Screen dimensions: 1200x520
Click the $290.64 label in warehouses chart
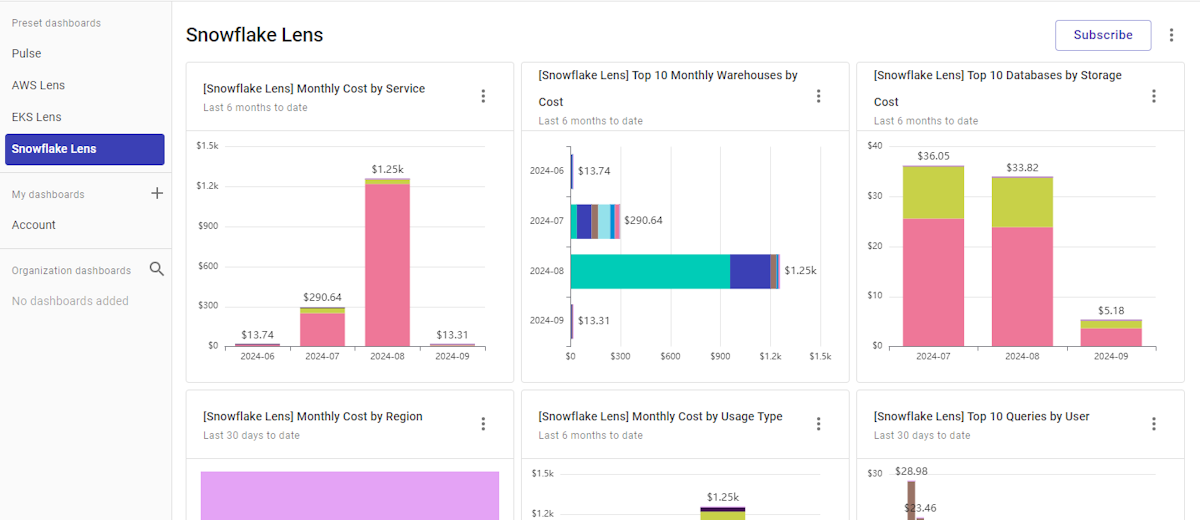pos(643,221)
